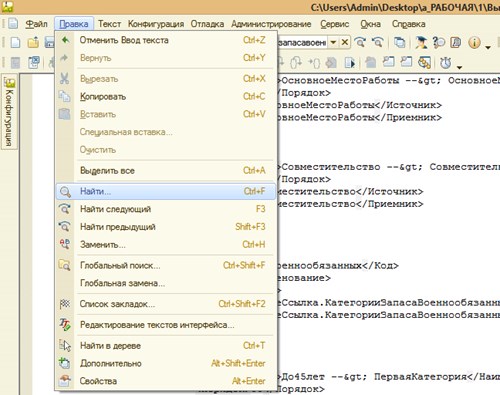Choose Копировать in Правка menu
The width and height of the screenshot is (500, 395).
166,97
